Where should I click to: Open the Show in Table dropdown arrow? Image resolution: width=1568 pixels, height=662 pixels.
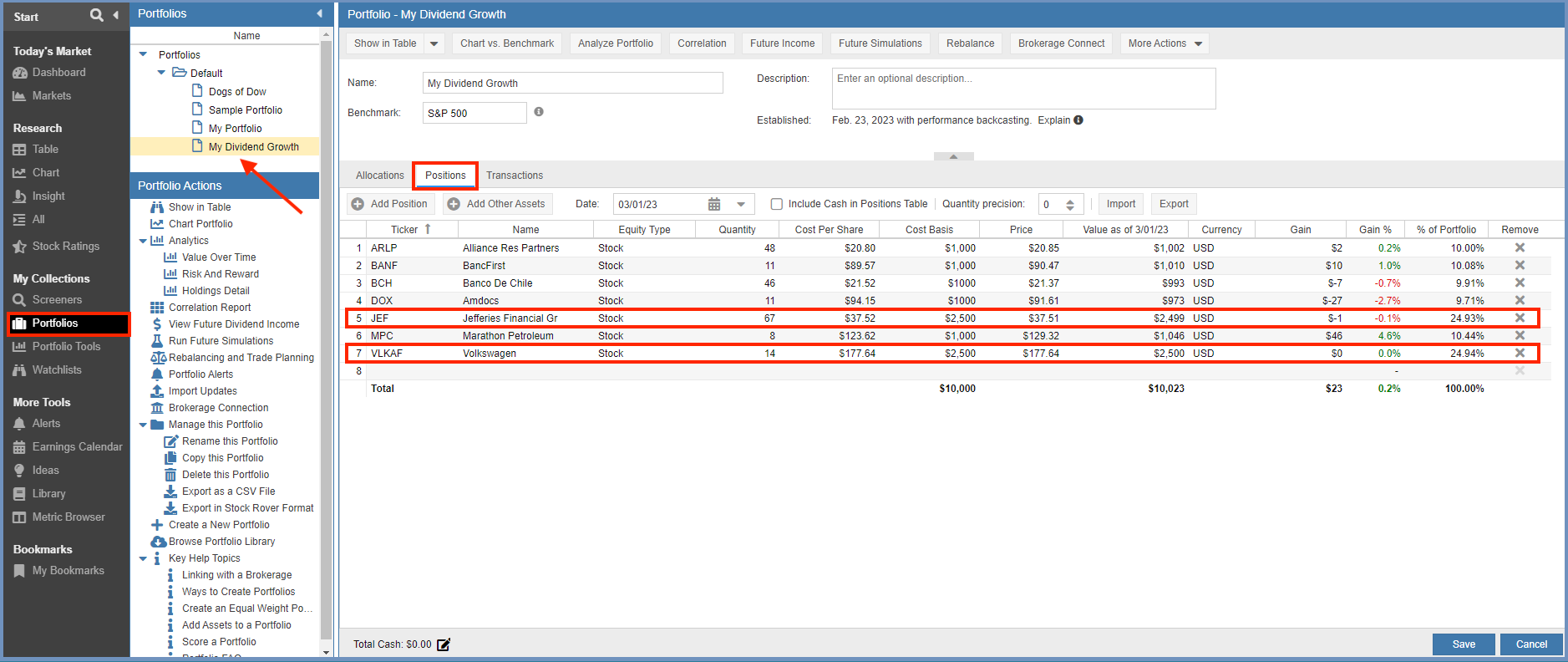tap(434, 43)
